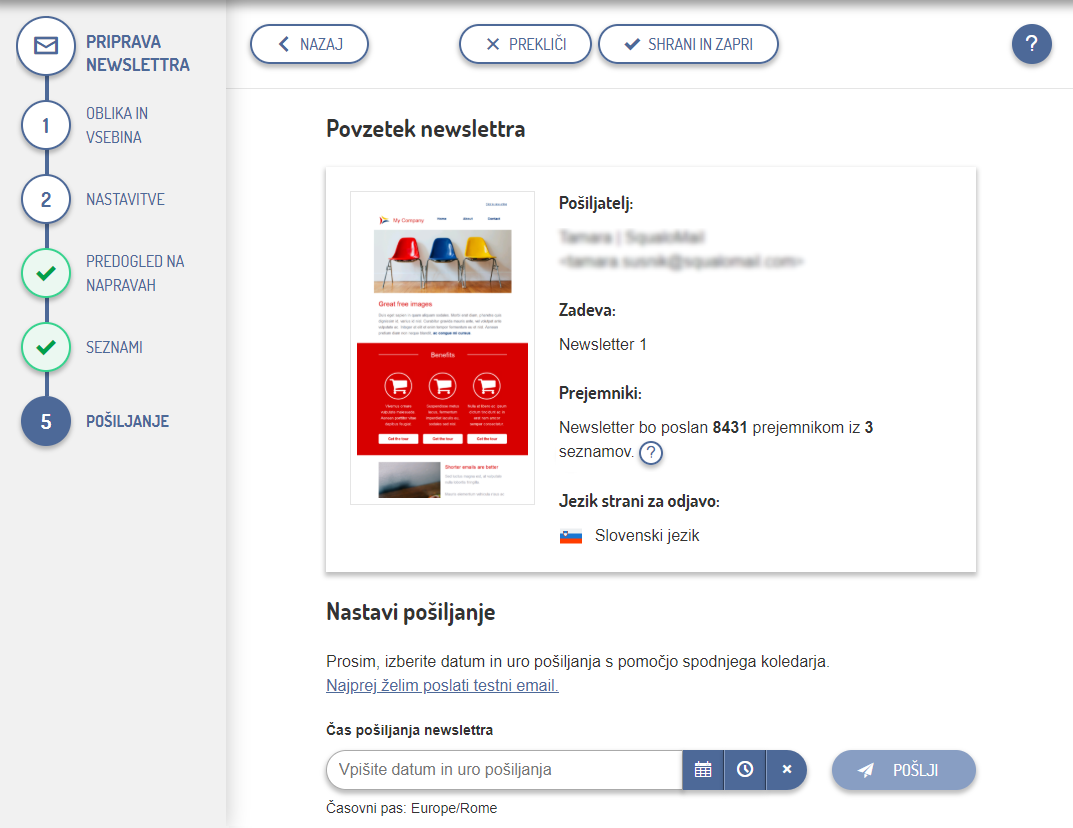
Task: Go back with the Nazaj button
Action: pyautogui.click(x=309, y=44)
